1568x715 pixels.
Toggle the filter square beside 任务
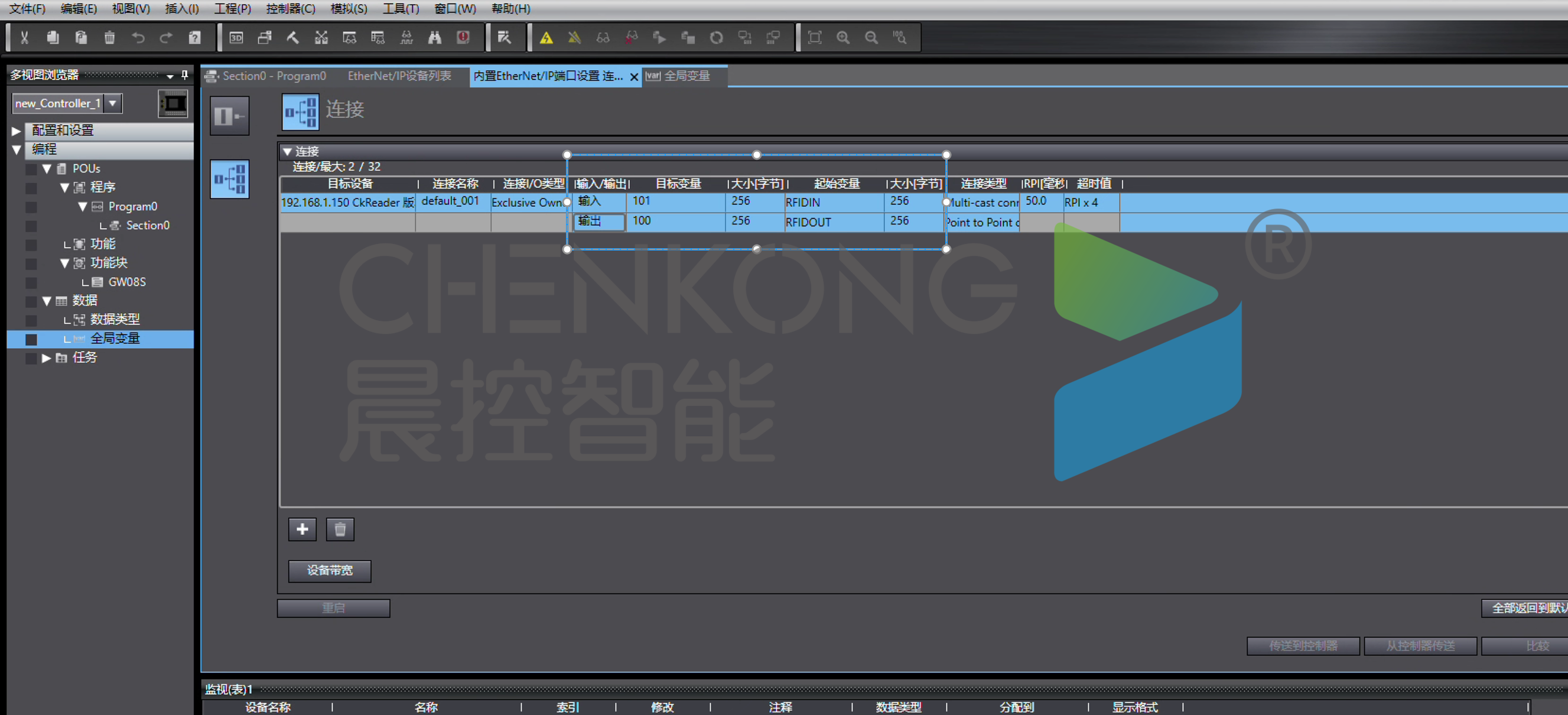(31, 358)
